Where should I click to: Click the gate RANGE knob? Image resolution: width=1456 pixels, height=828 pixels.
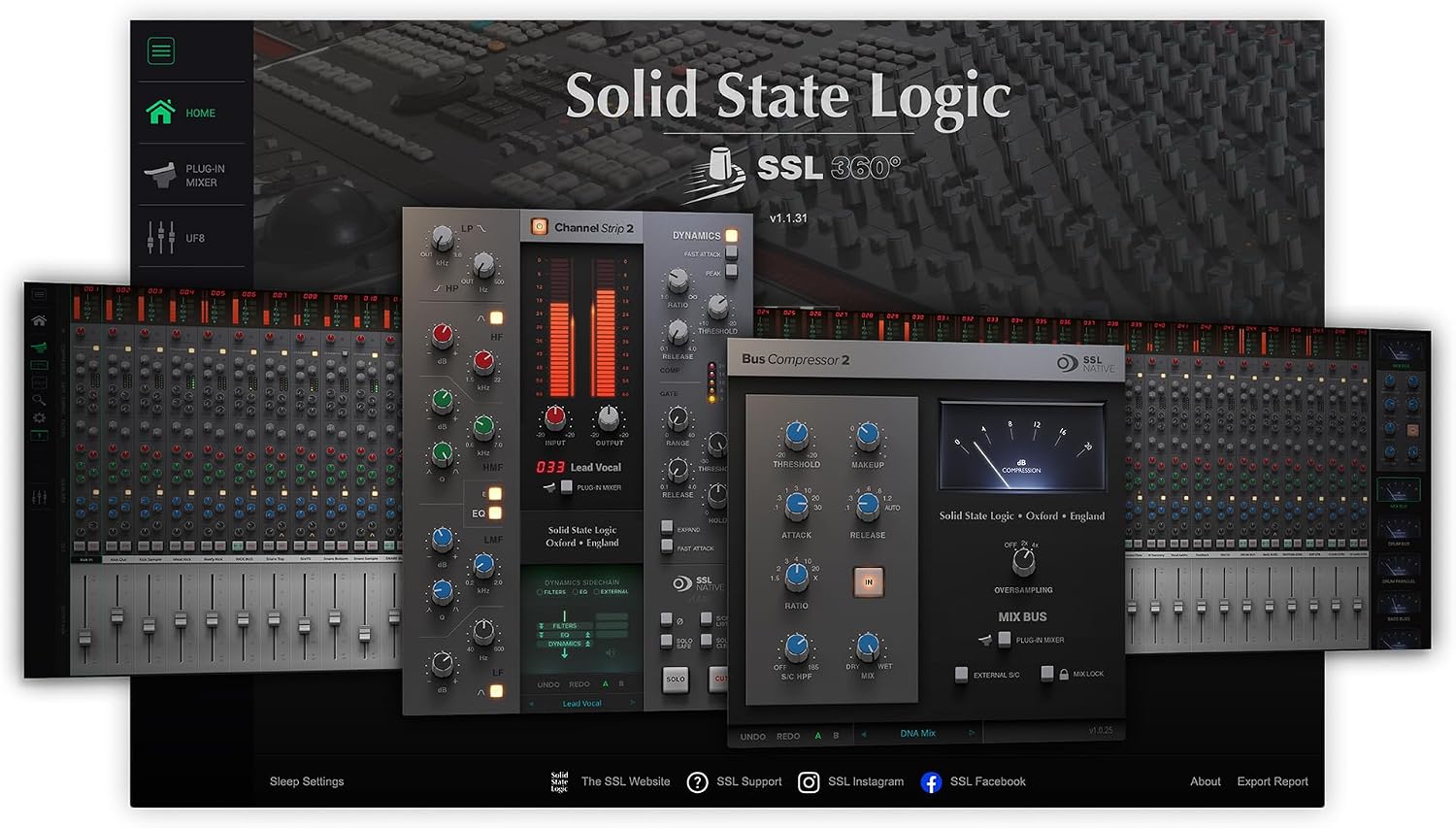[x=678, y=419]
